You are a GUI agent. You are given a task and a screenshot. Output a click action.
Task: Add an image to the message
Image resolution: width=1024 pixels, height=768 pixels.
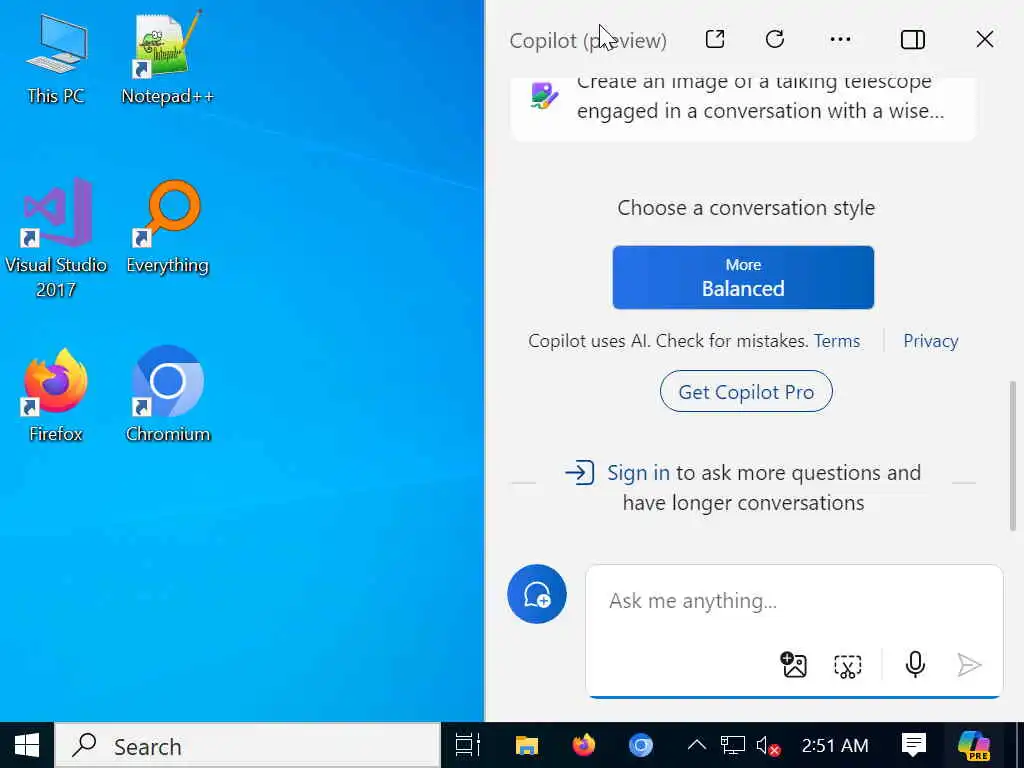793,665
